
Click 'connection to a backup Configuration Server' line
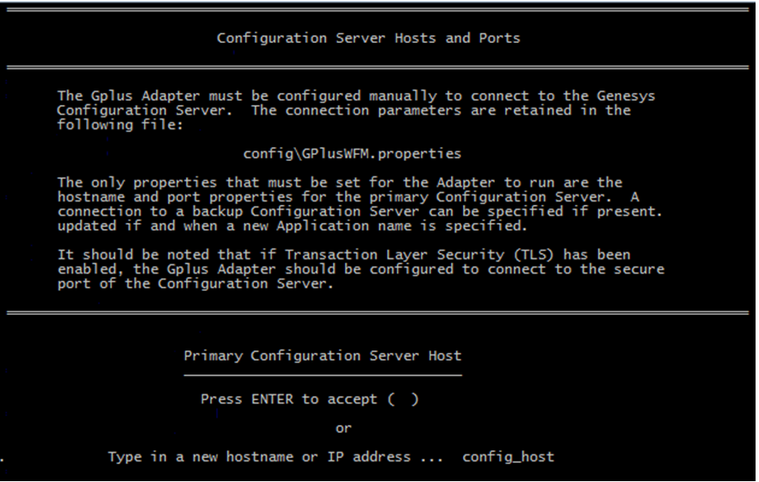360,211
